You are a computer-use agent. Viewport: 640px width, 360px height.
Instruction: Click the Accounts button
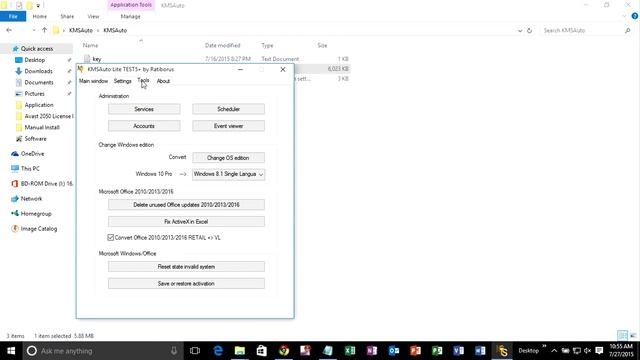[x=144, y=126]
